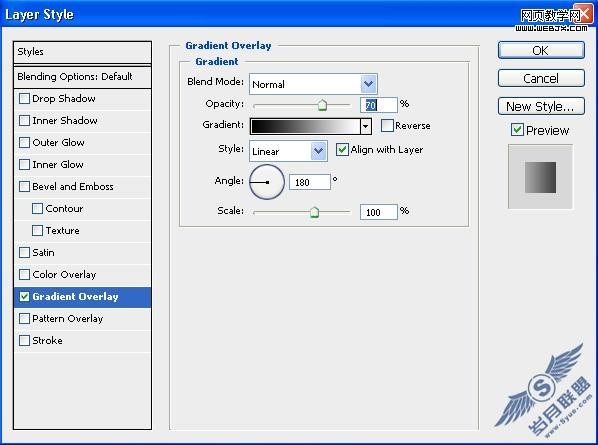Click the Angle value field
The height and width of the screenshot is (445, 598).
[x=310, y=182]
